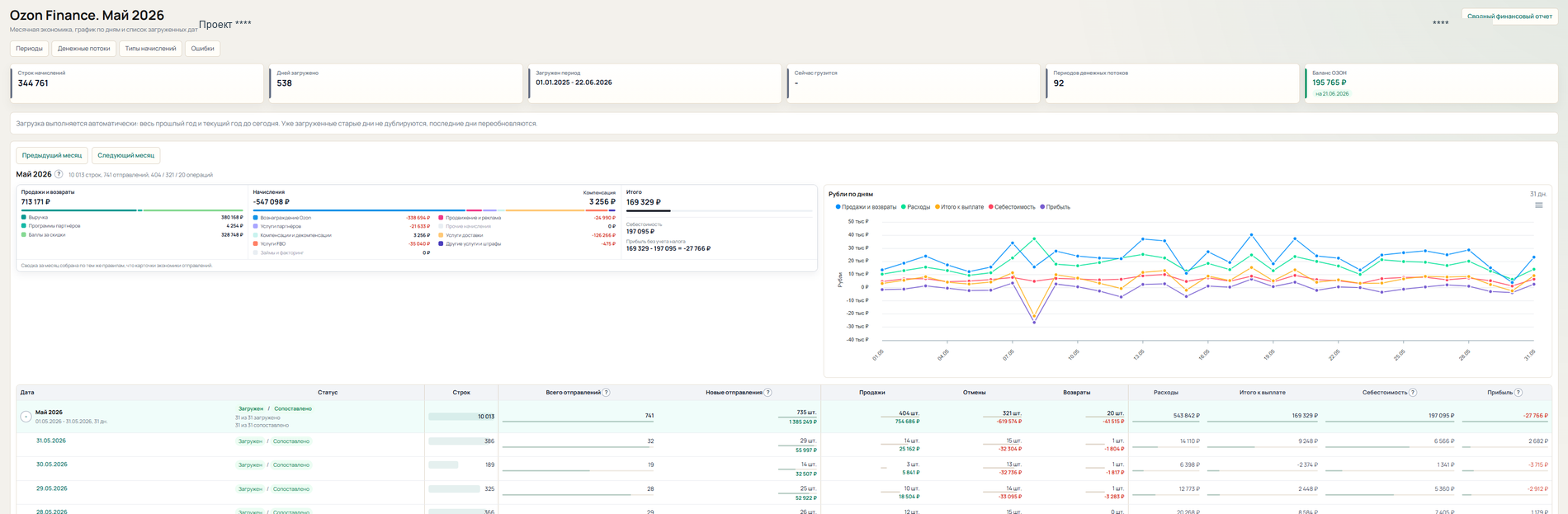Click the Продажи и возвраты summary progress bar
Viewport: 1568px width, 514px height.
[132, 210]
